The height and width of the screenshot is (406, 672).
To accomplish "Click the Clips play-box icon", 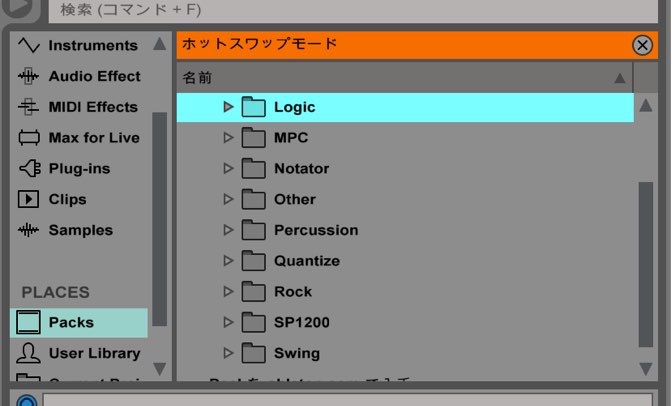I will pos(28,199).
